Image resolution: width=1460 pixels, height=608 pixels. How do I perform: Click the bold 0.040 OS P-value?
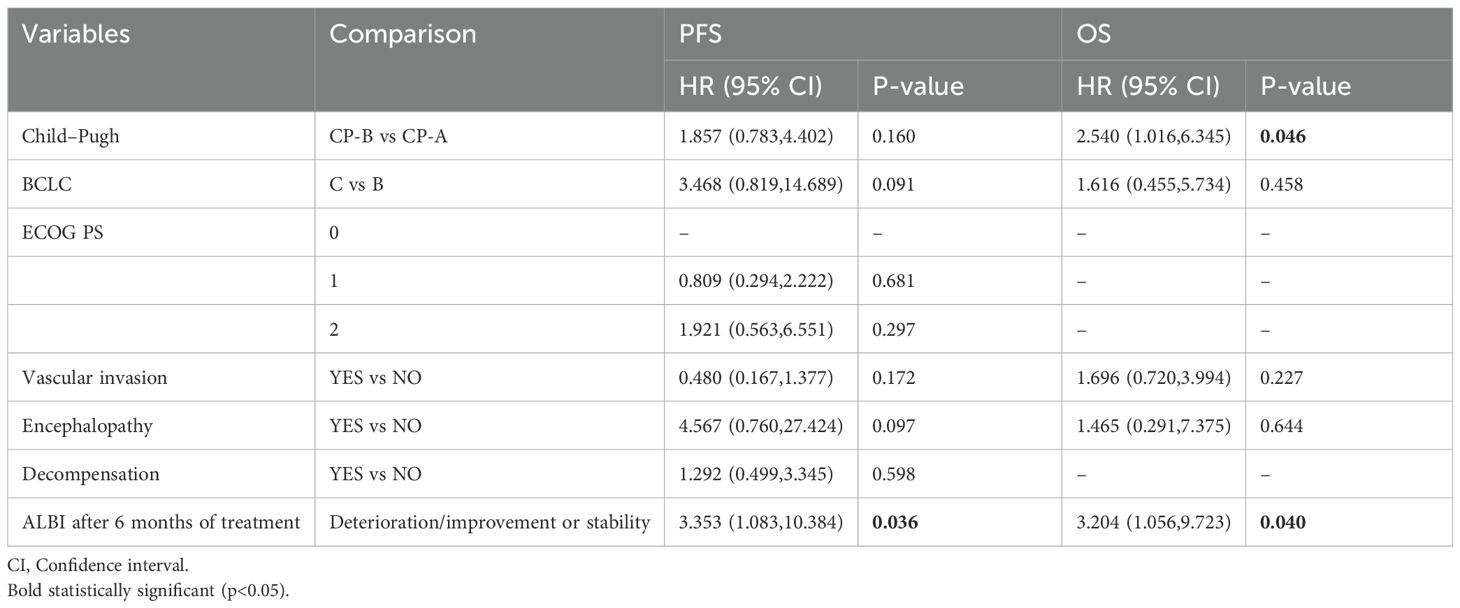tap(1283, 522)
